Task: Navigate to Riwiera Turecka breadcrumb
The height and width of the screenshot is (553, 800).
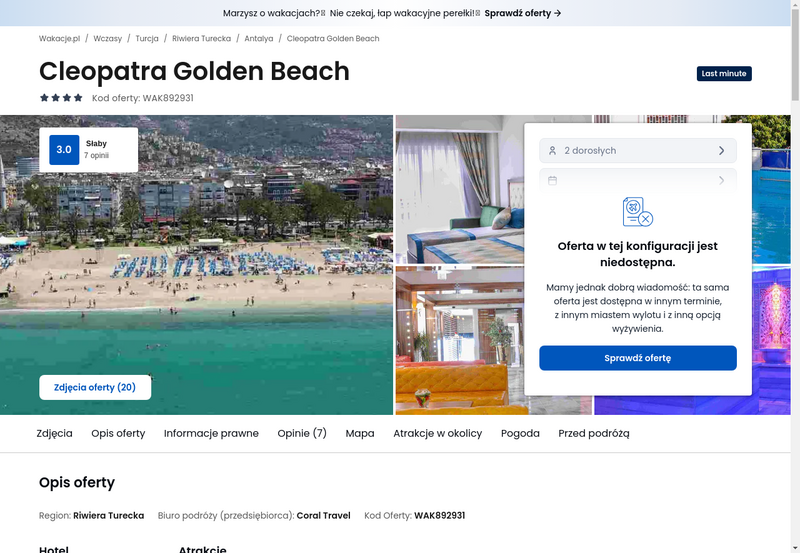Action: [203, 39]
